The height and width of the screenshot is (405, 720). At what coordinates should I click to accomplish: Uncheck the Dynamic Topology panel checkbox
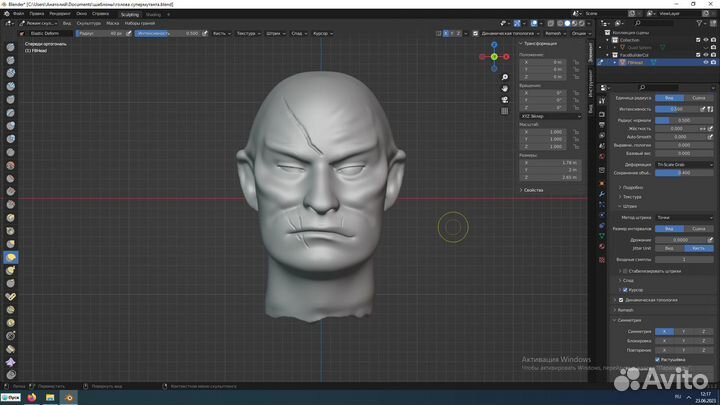click(x=619, y=300)
